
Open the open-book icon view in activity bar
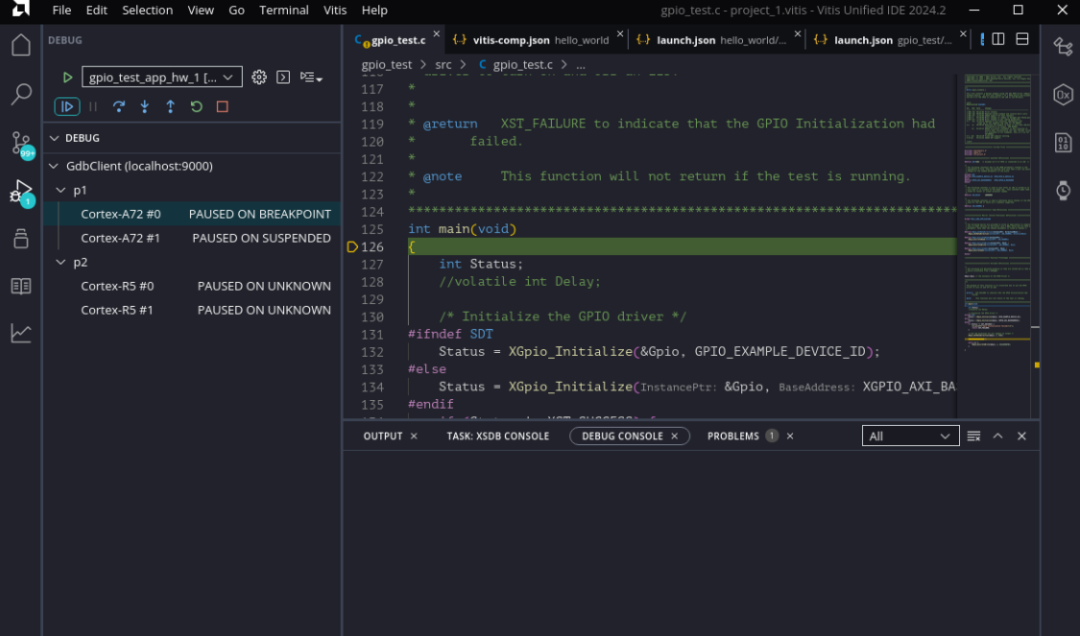(x=21, y=286)
